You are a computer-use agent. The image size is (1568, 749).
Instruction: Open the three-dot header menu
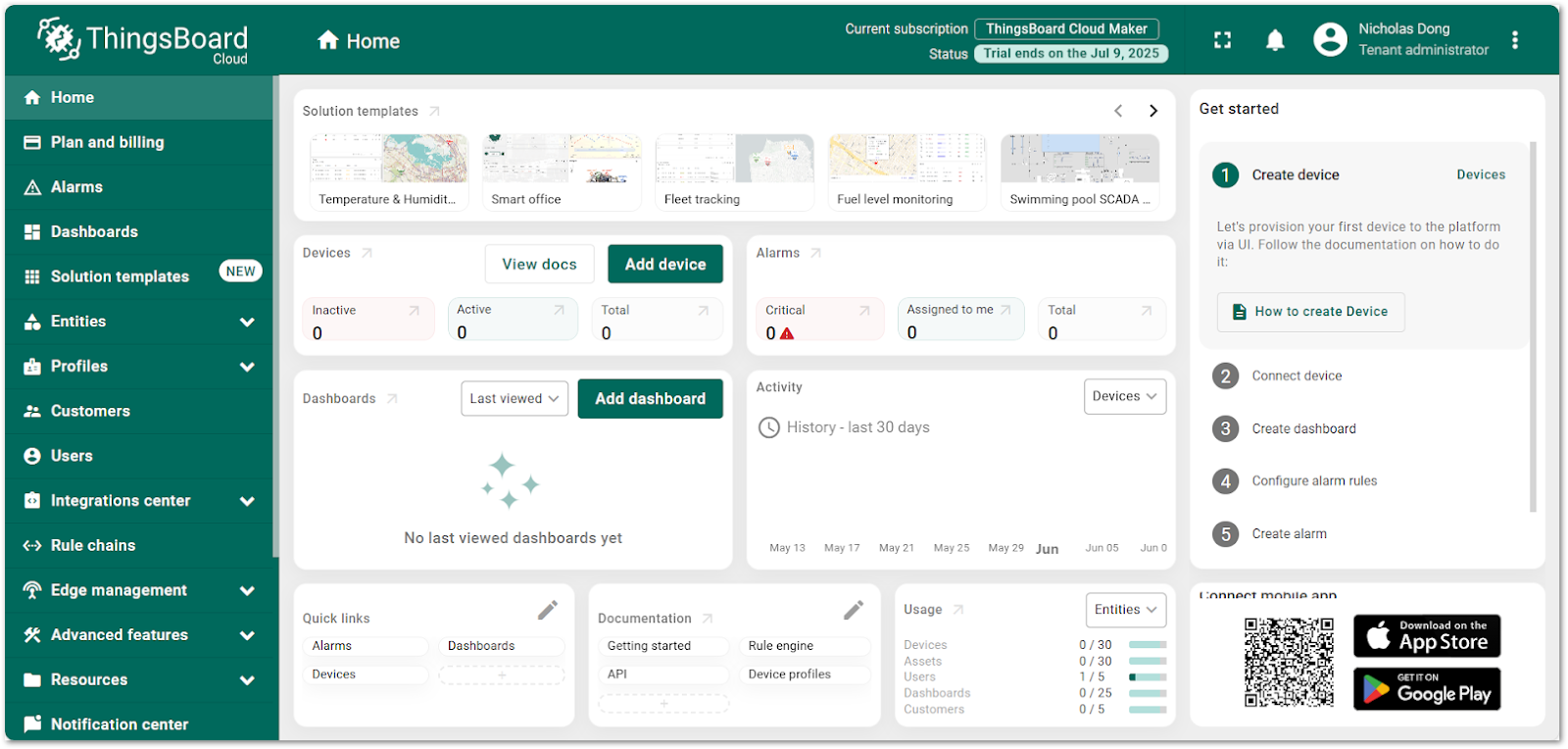(1515, 40)
